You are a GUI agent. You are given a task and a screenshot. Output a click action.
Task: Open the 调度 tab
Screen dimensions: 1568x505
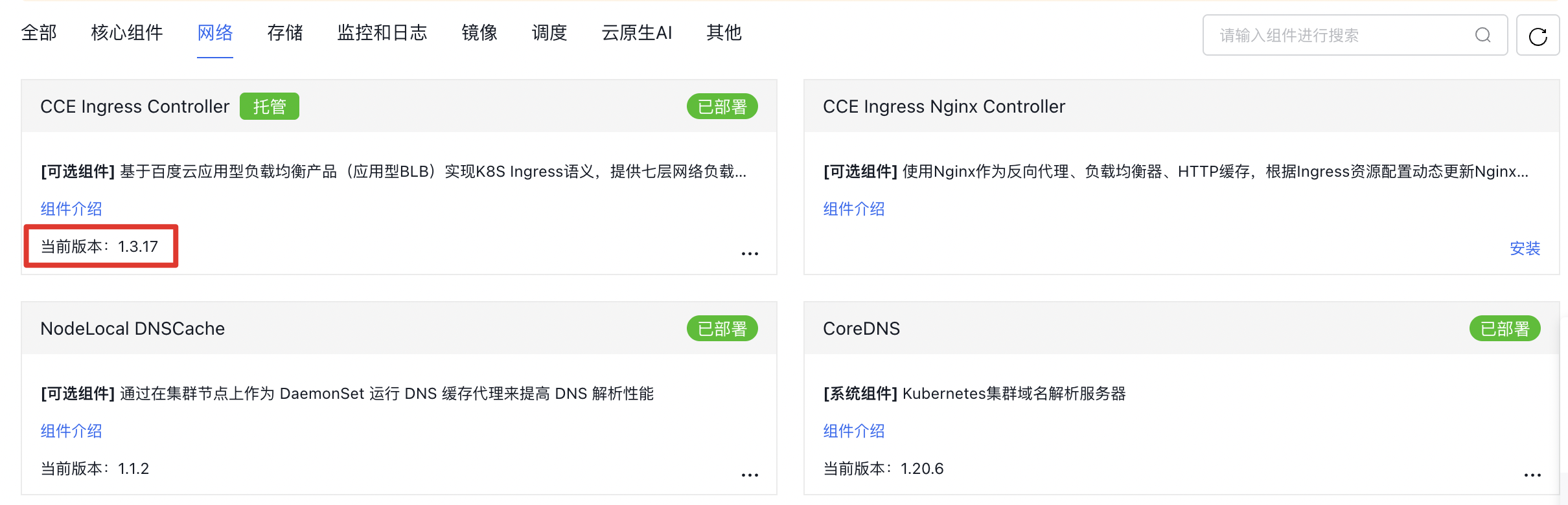pos(549,32)
